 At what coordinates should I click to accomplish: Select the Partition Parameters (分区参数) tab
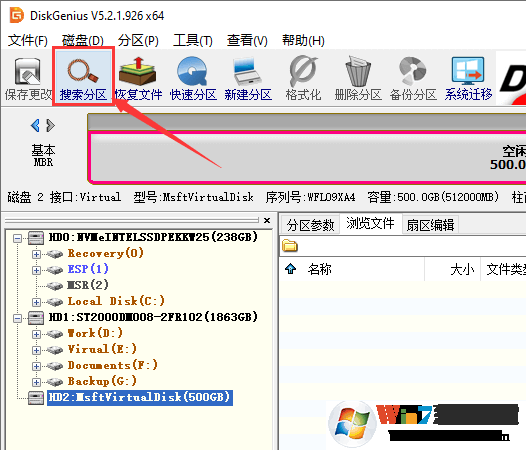point(311,225)
